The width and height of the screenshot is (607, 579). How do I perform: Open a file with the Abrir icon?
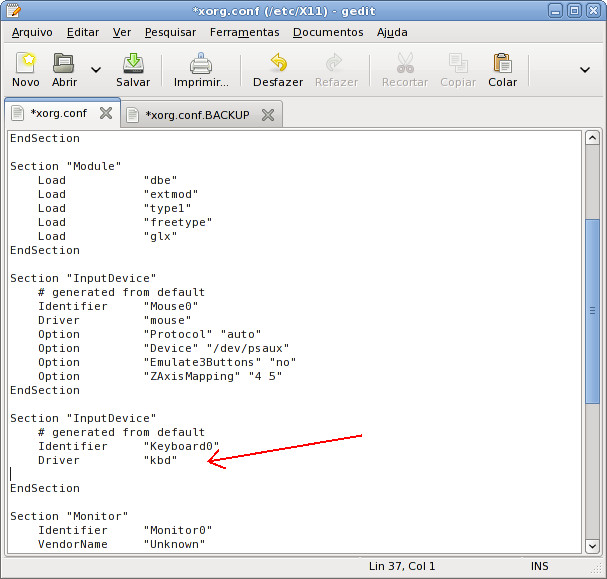click(x=64, y=63)
